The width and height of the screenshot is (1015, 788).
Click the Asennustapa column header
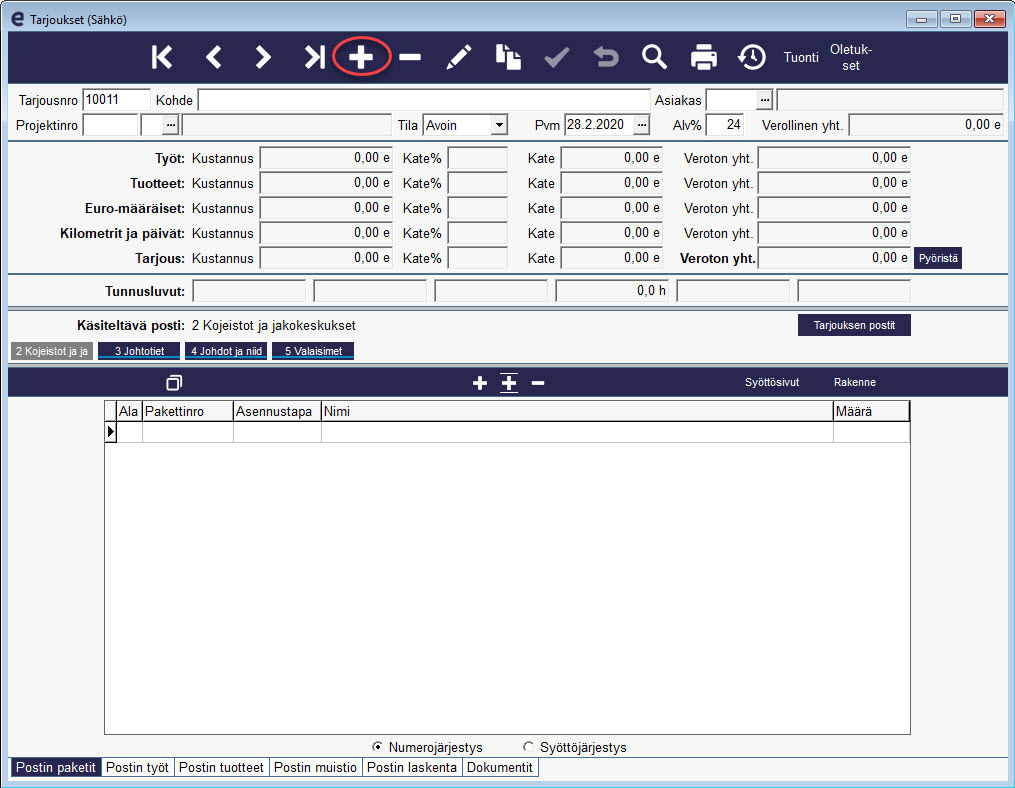pos(277,411)
